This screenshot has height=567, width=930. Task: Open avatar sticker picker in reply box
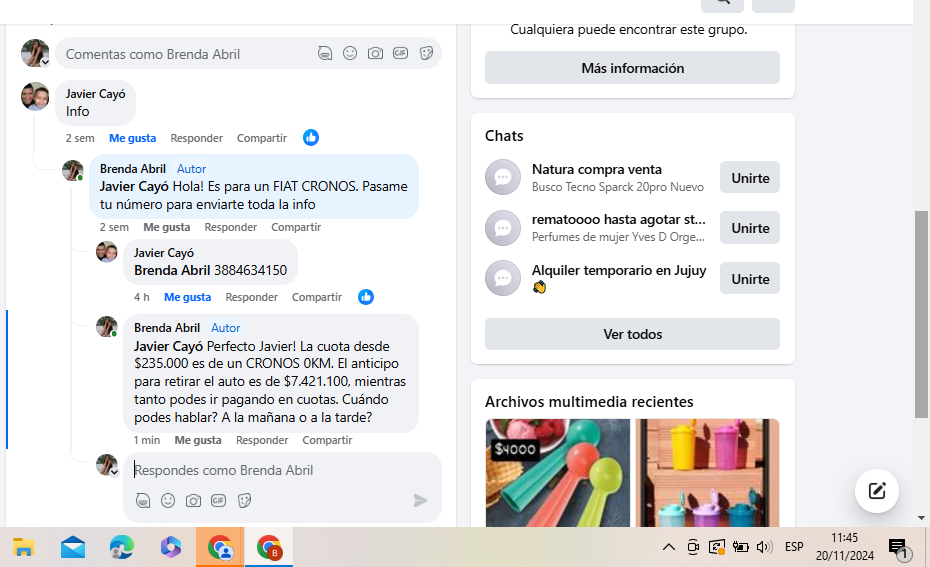coord(143,501)
